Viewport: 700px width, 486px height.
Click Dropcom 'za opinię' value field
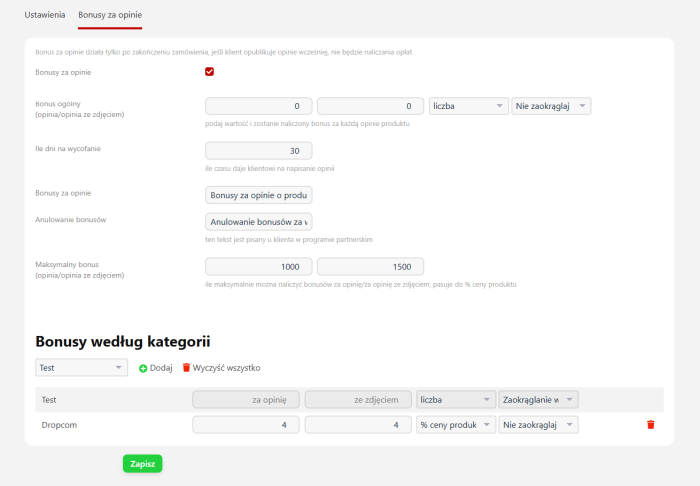pos(246,425)
